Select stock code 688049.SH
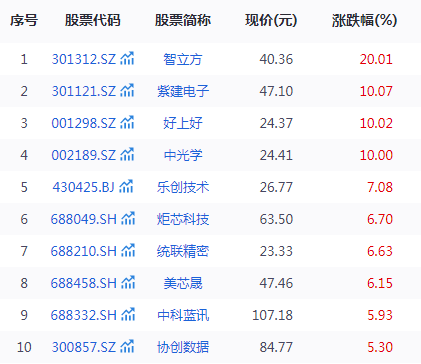Viewport: 421px width, 364px height. pos(84,219)
